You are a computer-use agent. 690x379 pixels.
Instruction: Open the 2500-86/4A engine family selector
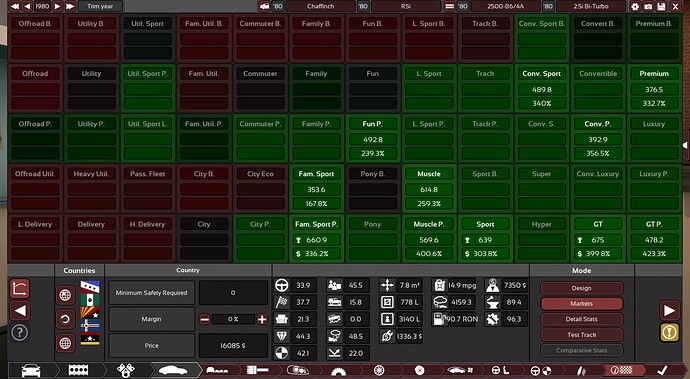[506, 6]
